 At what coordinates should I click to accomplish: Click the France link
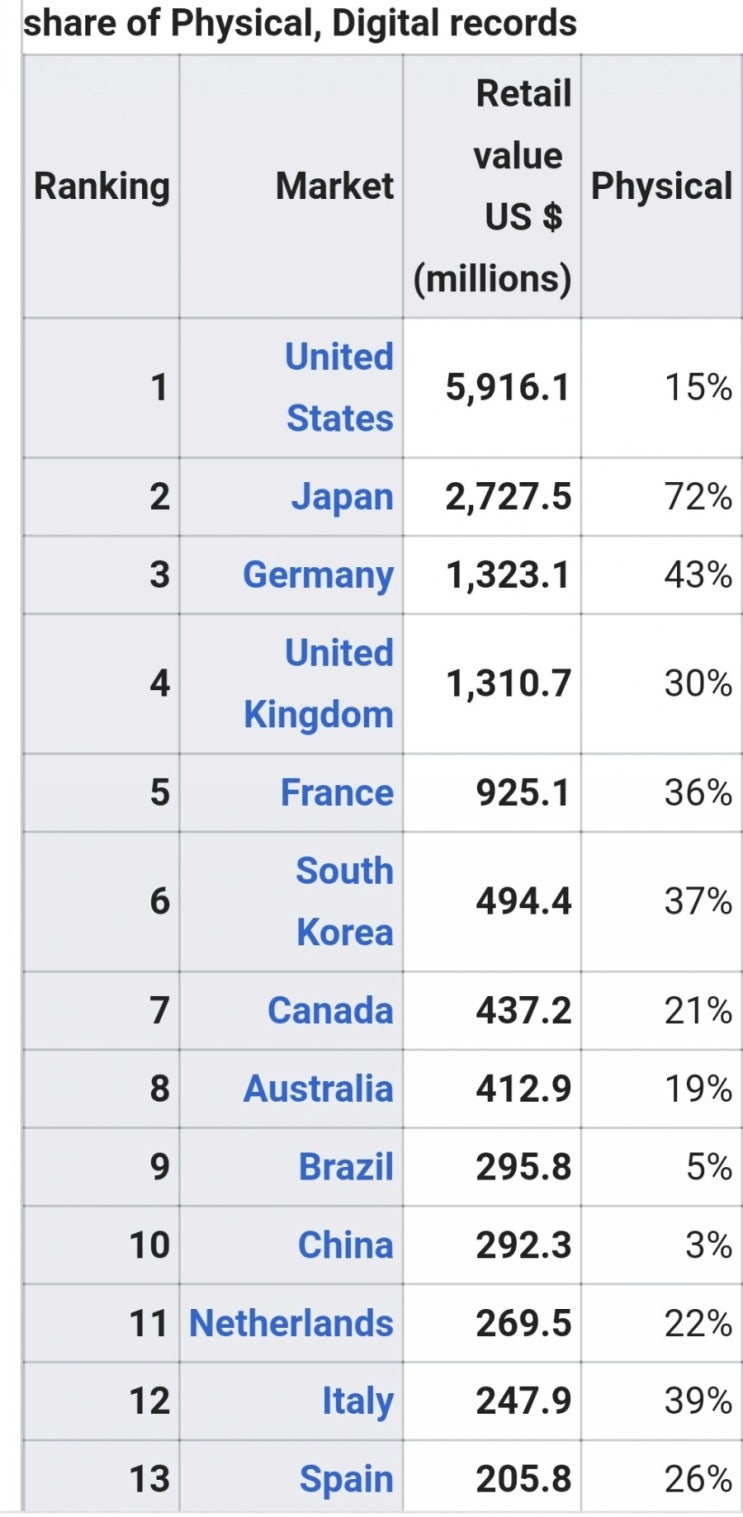click(x=337, y=793)
